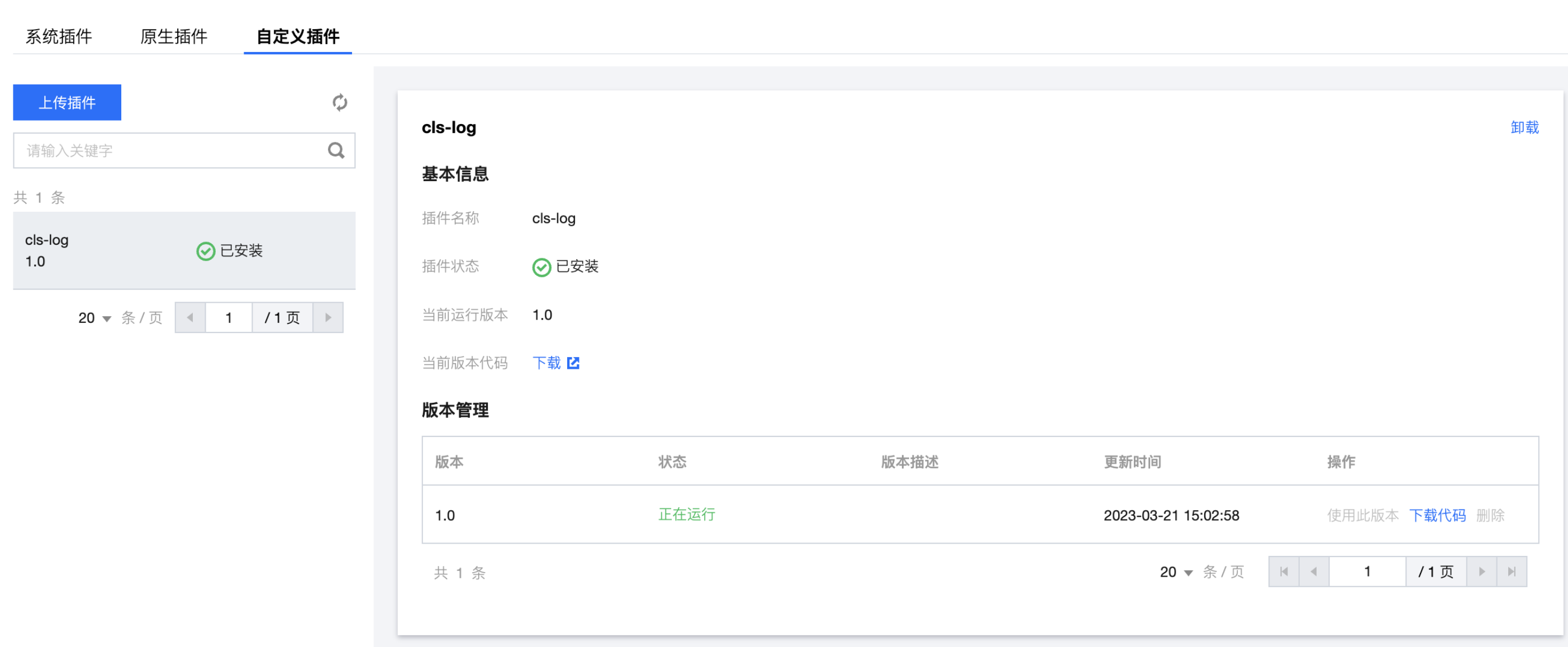Click the 上传插件 button
The height and width of the screenshot is (647, 1568).
(x=67, y=102)
